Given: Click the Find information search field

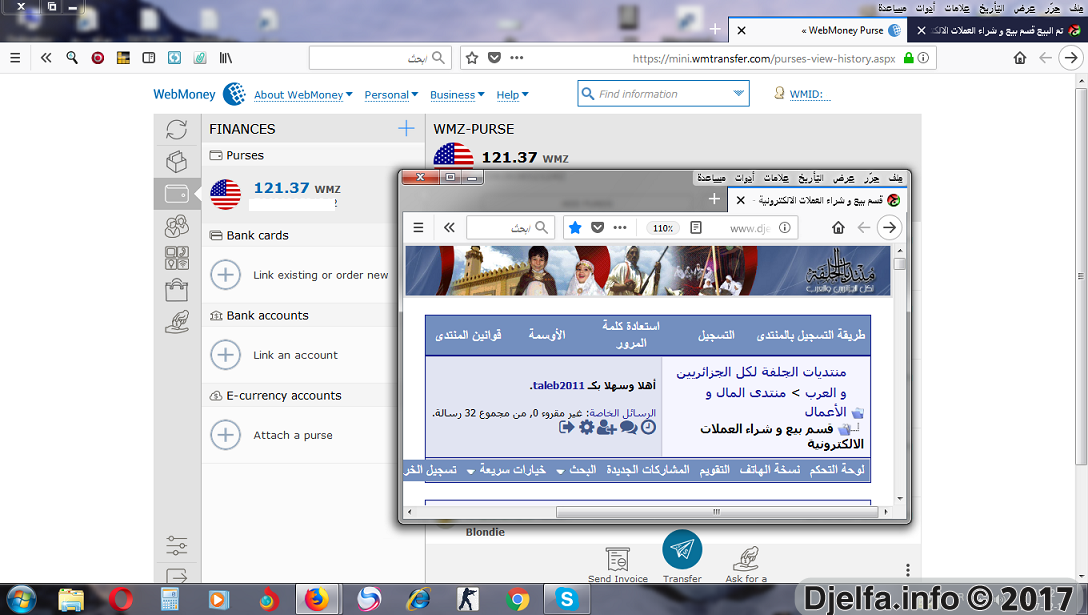Looking at the screenshot, I should pos(663,94).
